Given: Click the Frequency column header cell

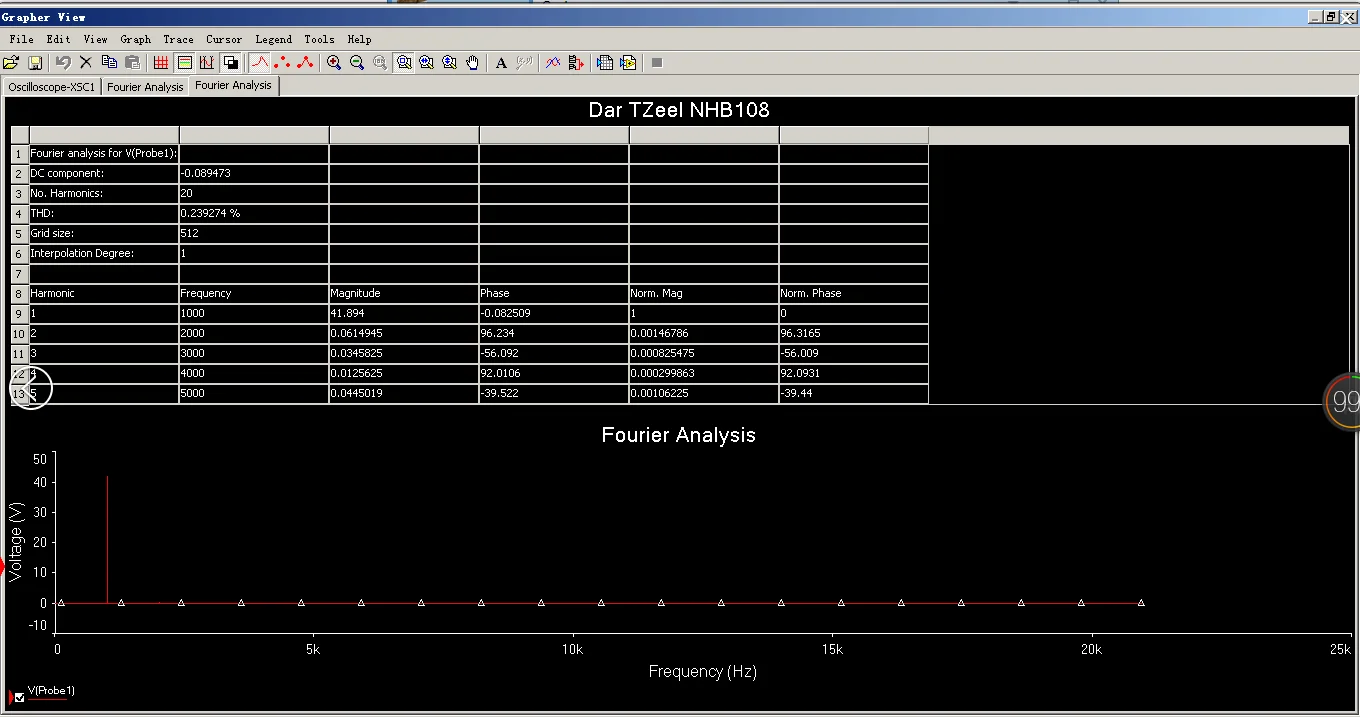Looking at the screenshot, I should tap(254, 293).
